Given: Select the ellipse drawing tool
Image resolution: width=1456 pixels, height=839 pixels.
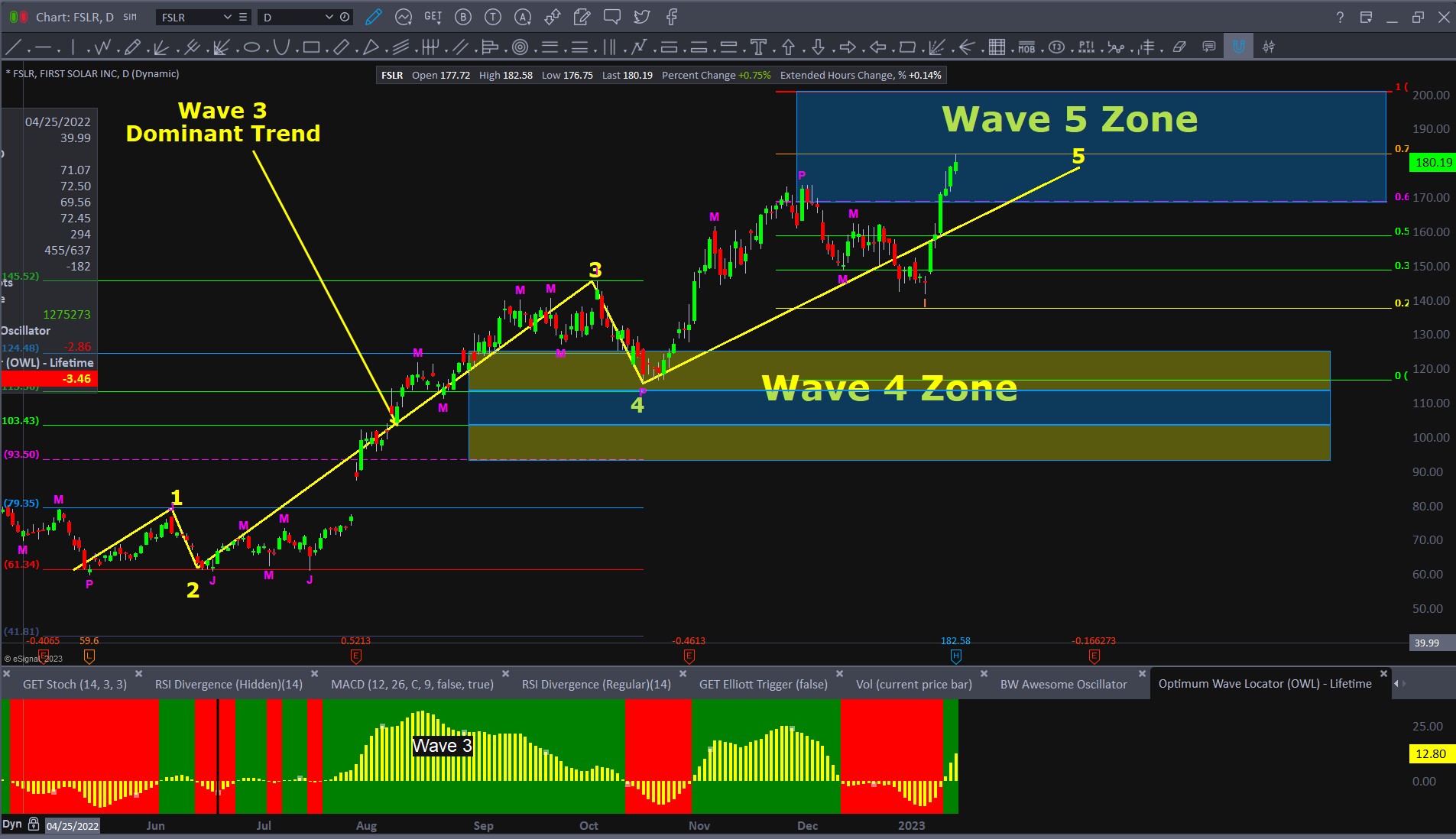Looking at the screenshot, I should point(251,47).
